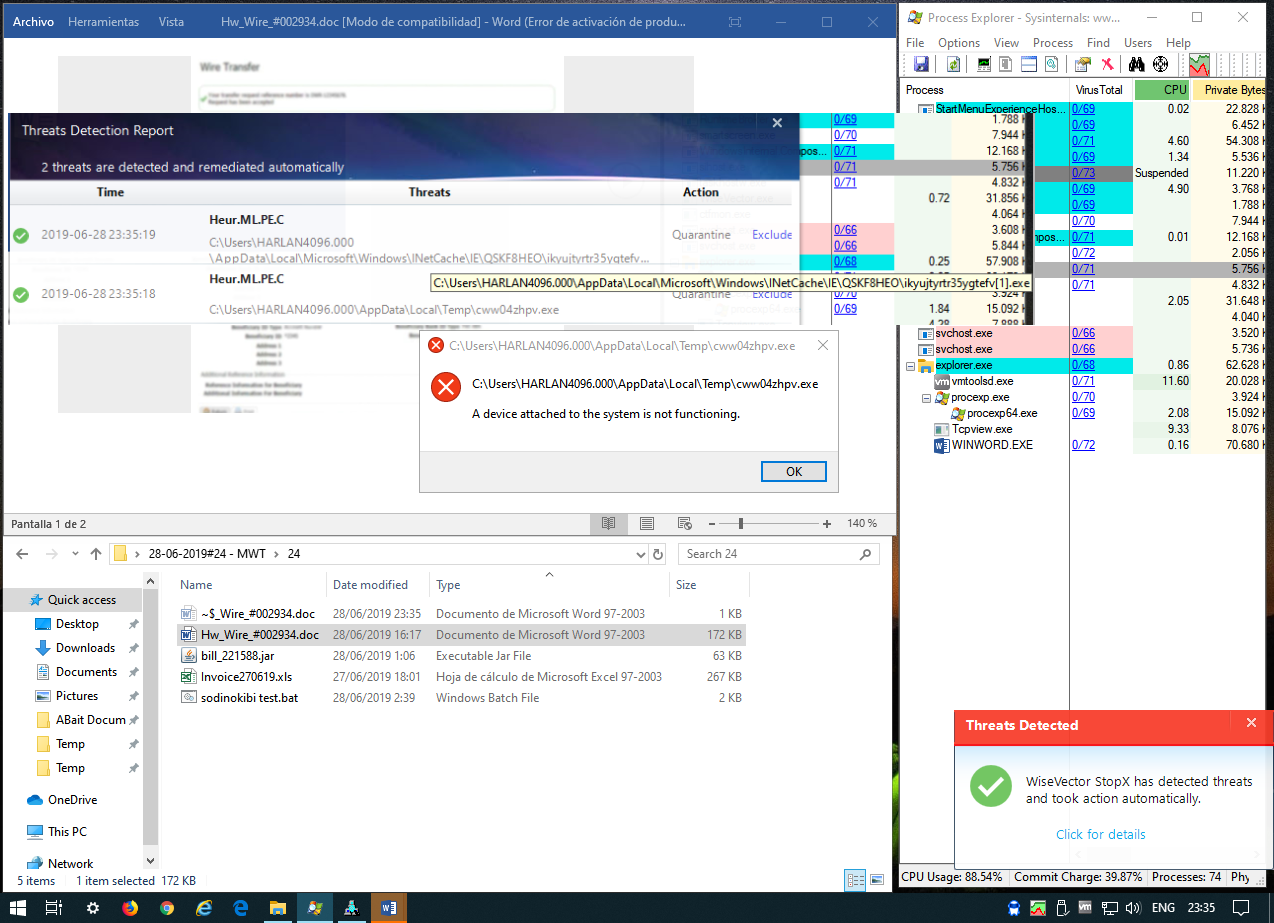Viewport: 1274px width, 923px height.
Task: Open the Herramientas menu in Word
Action: coord(104,22)
